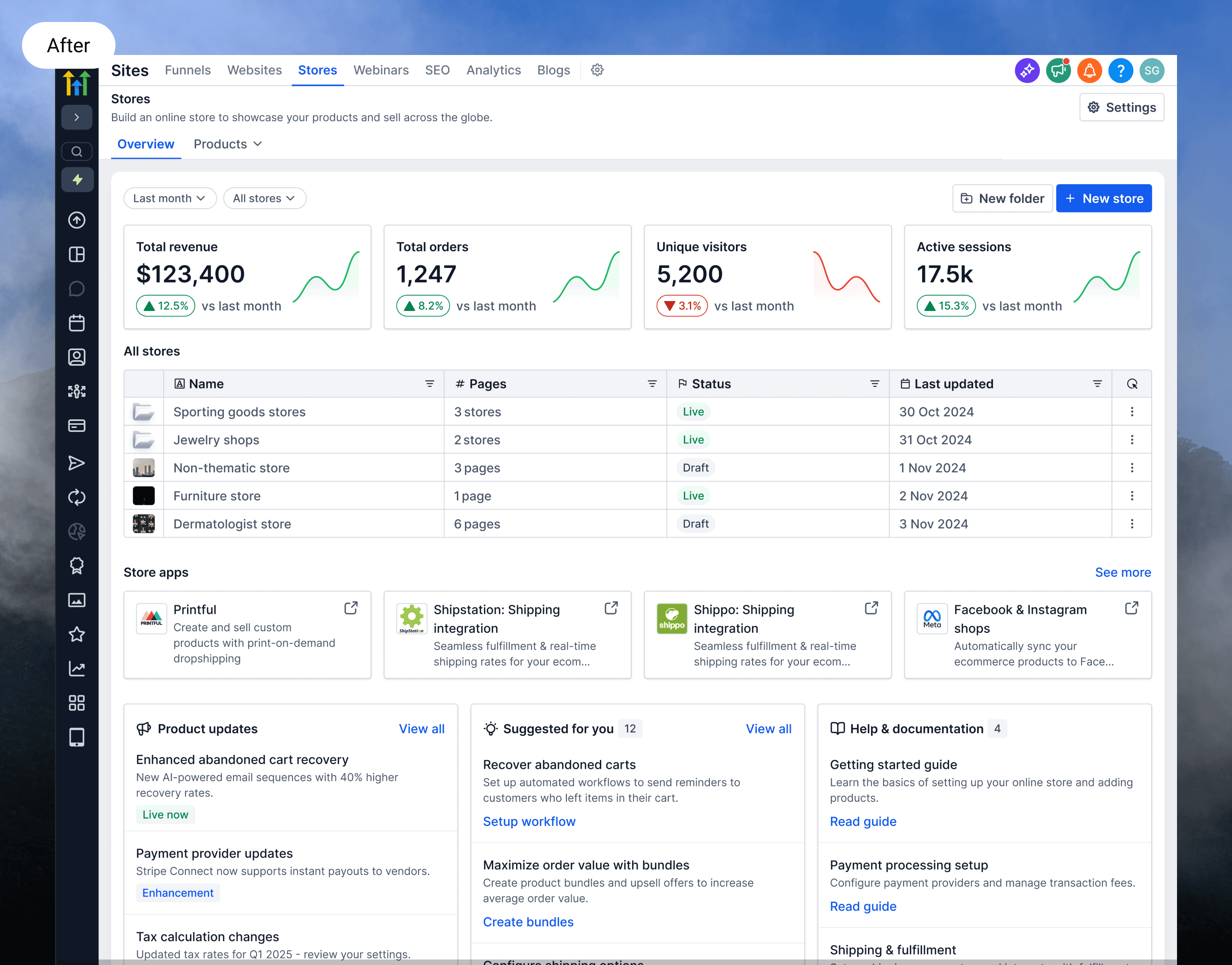Click the Dermatologist store thumbnail
This screenshot has width=1232, height=965.
pyautogui.click(x=144, y=524)
